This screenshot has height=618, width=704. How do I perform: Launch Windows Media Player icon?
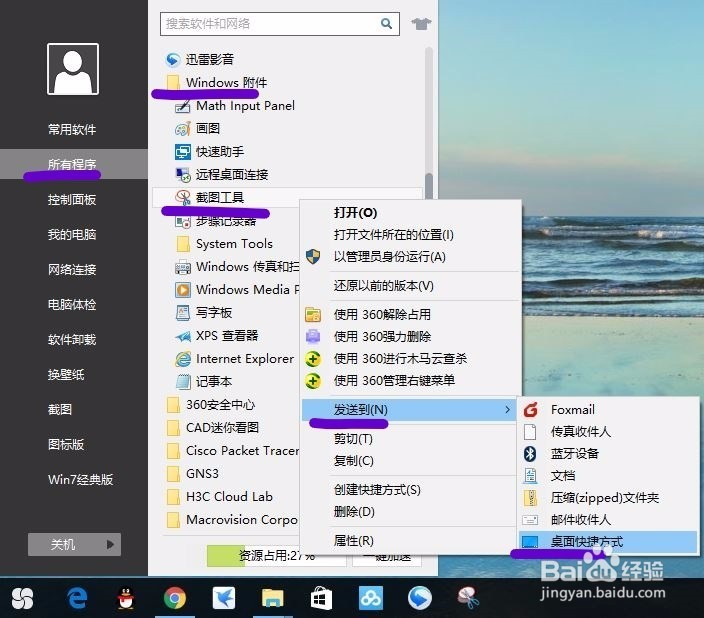point(182,290)
